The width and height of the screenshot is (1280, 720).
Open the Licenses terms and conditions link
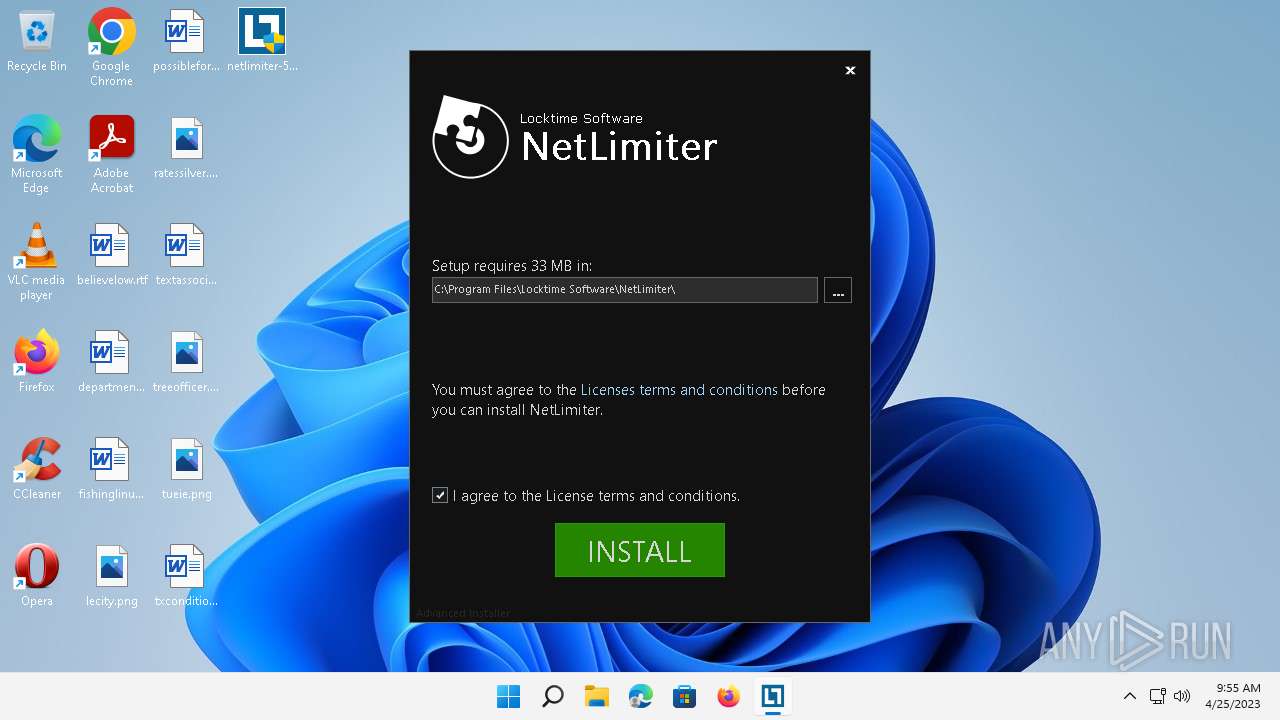click(679, 390)
